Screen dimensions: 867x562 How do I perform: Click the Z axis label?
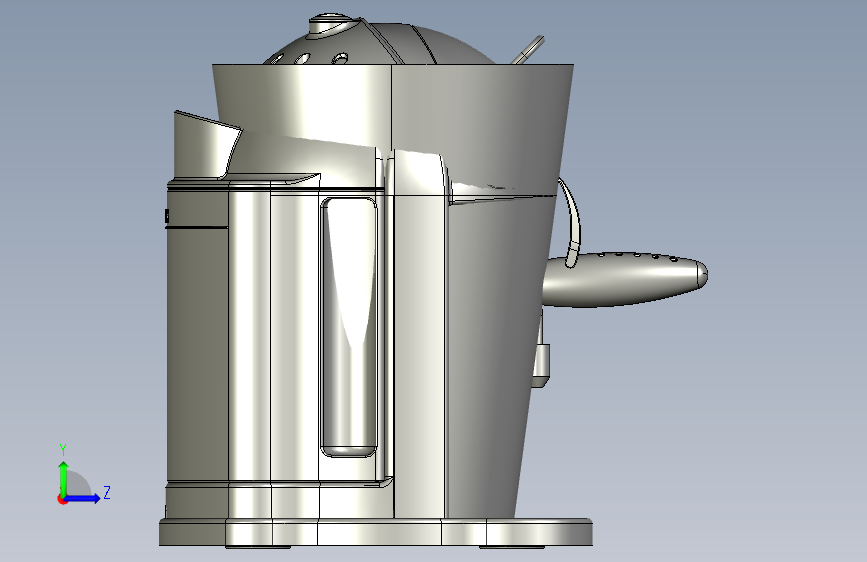(107, 492)
